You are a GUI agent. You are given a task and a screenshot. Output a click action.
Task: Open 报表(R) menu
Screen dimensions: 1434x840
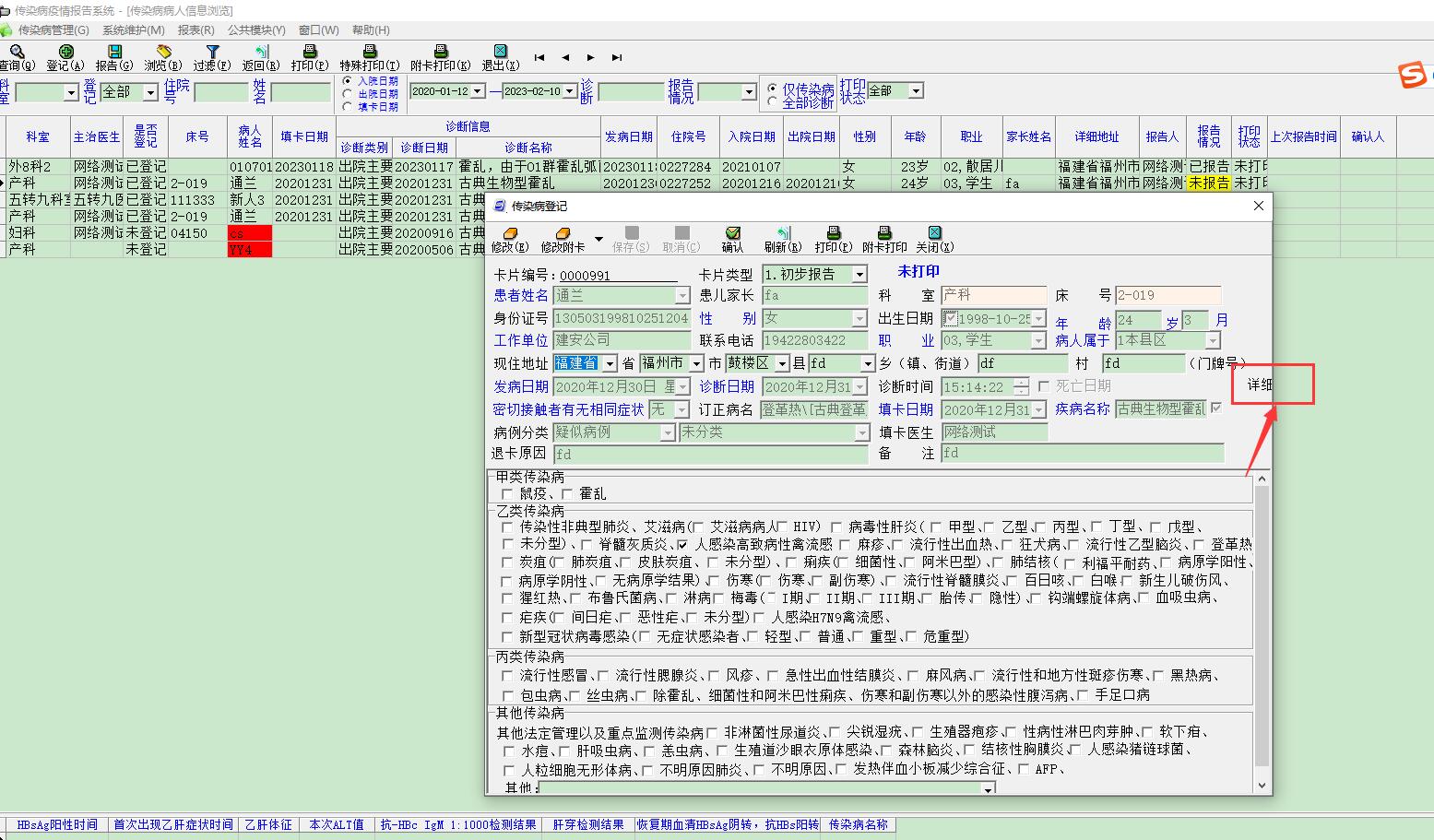(196, 30)
